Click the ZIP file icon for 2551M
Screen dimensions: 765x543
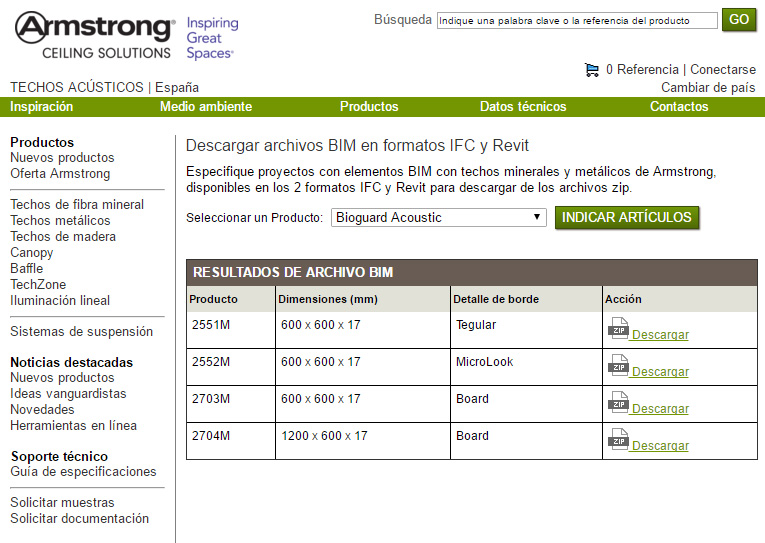coord(618,328)
